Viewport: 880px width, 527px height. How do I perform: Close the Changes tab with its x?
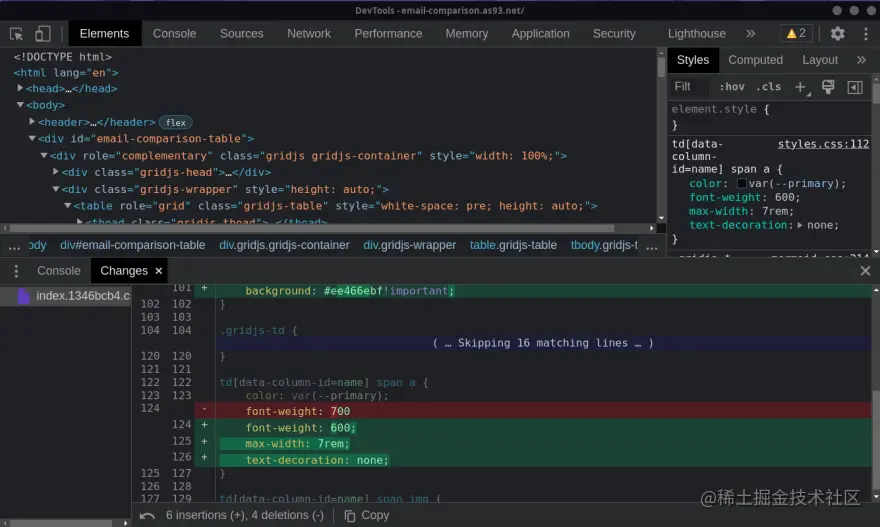pyautogui.click(x=159, y=271)
